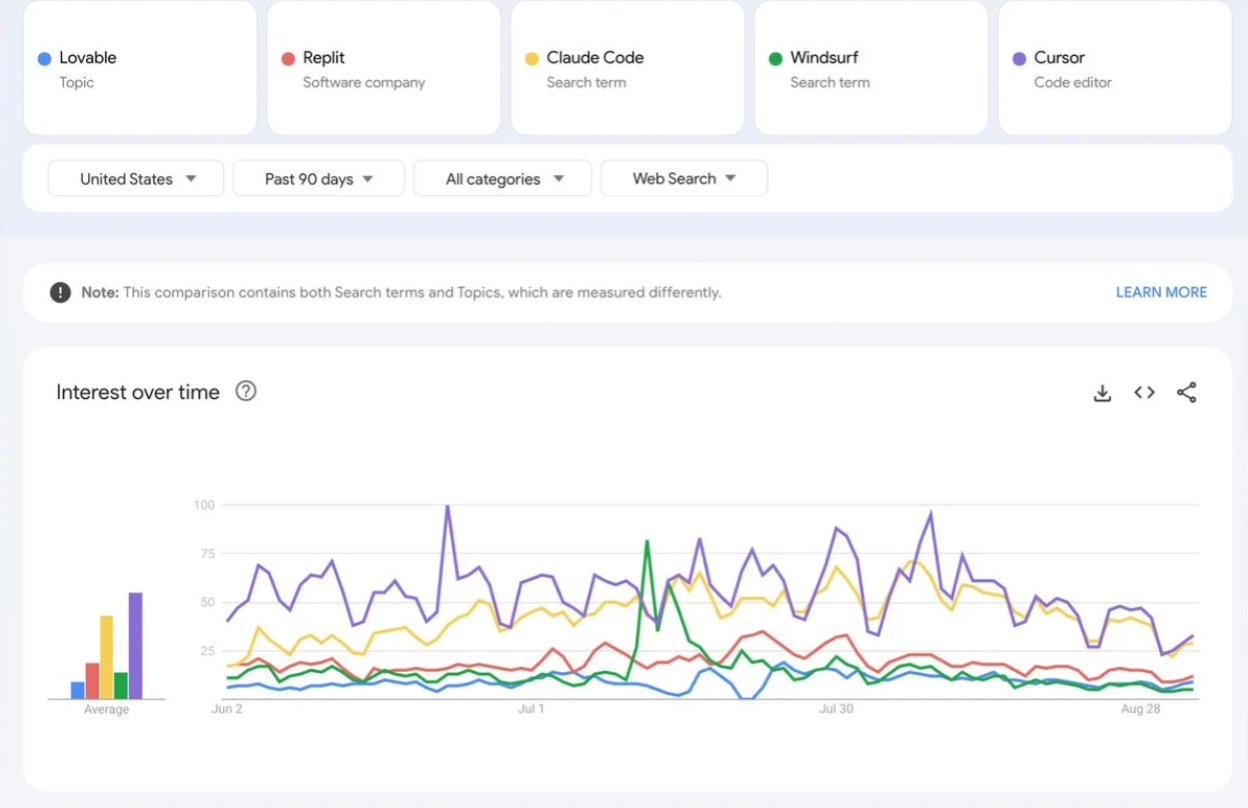Click the Average label under bars

[106, 710]
